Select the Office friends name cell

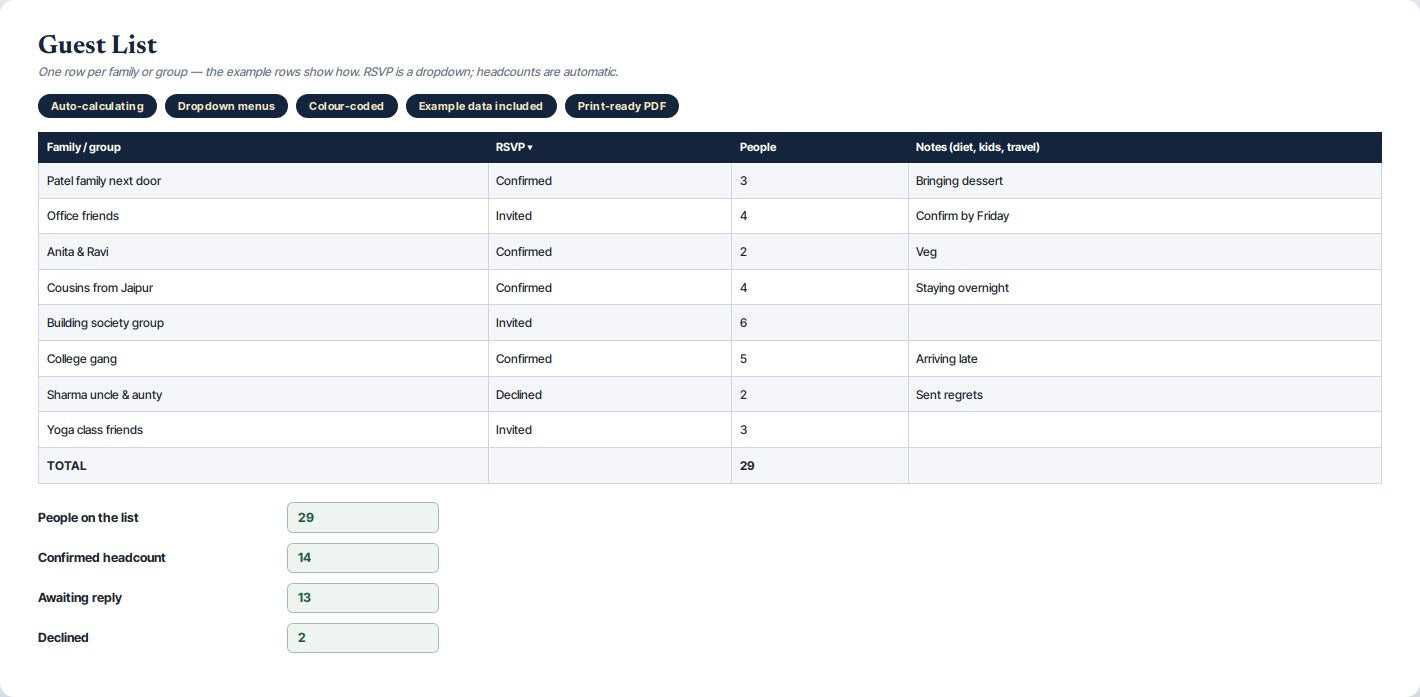point(263,216)
